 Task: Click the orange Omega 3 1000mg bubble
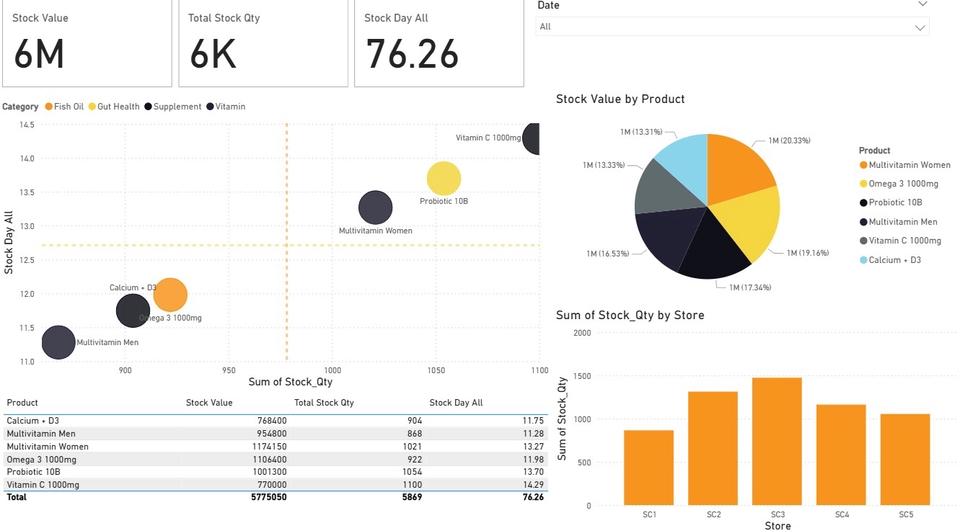click(x=171, y=295)
